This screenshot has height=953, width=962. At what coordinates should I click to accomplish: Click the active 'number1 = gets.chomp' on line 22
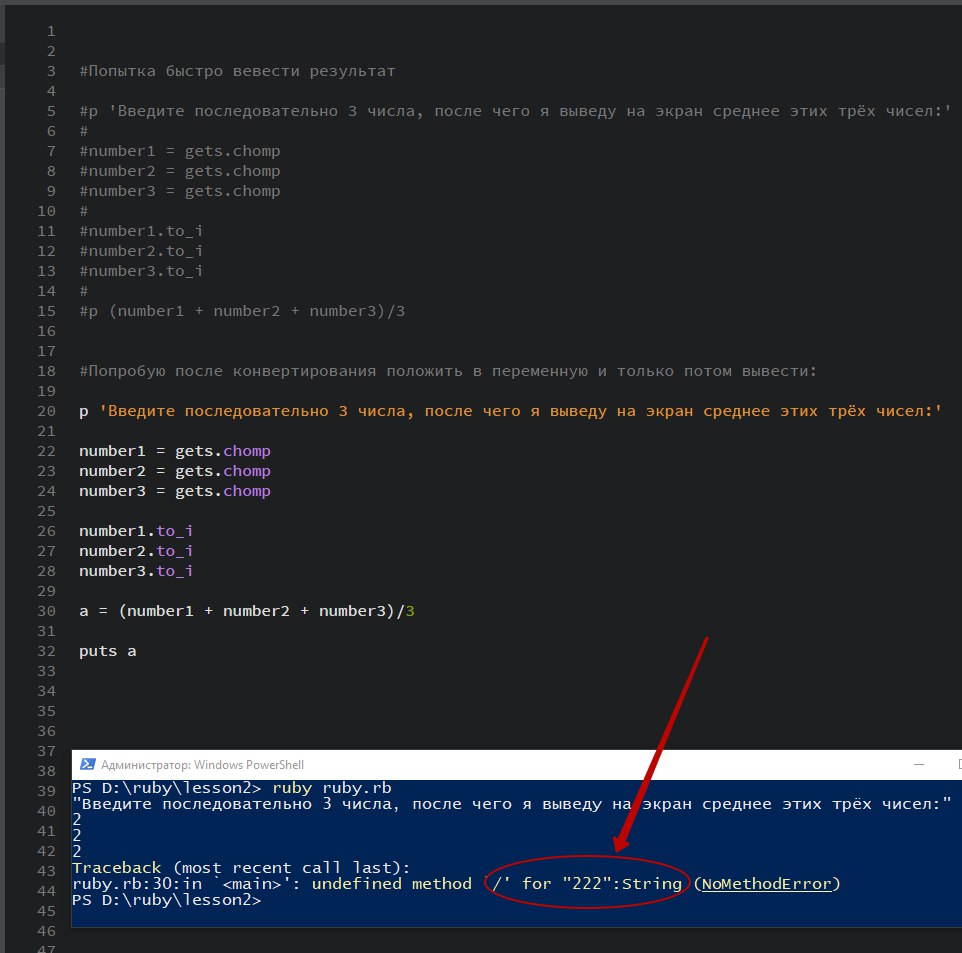tap(175, 451)
